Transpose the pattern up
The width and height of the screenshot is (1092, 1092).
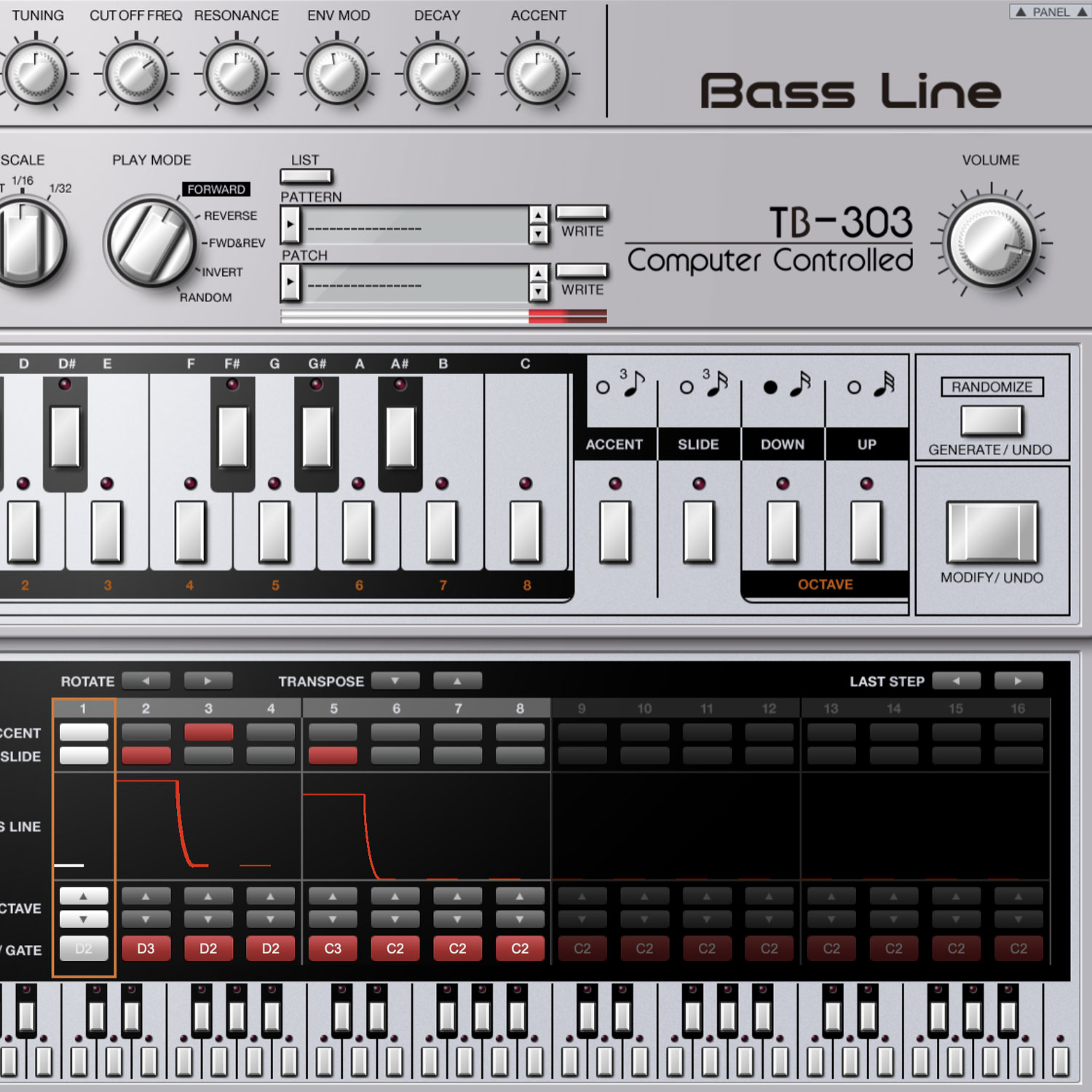tap(457, 681)
